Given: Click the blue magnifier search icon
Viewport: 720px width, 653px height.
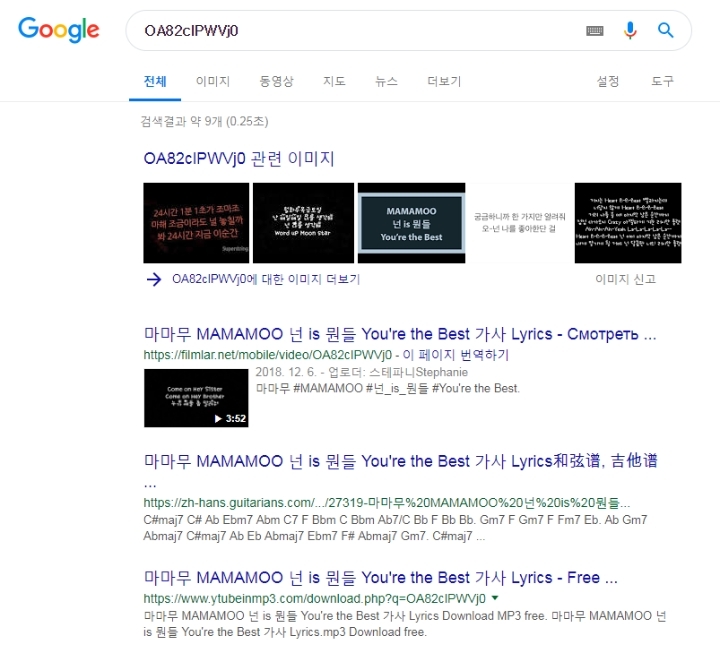Looking at the screenshot, I should [x=665, y=30].
